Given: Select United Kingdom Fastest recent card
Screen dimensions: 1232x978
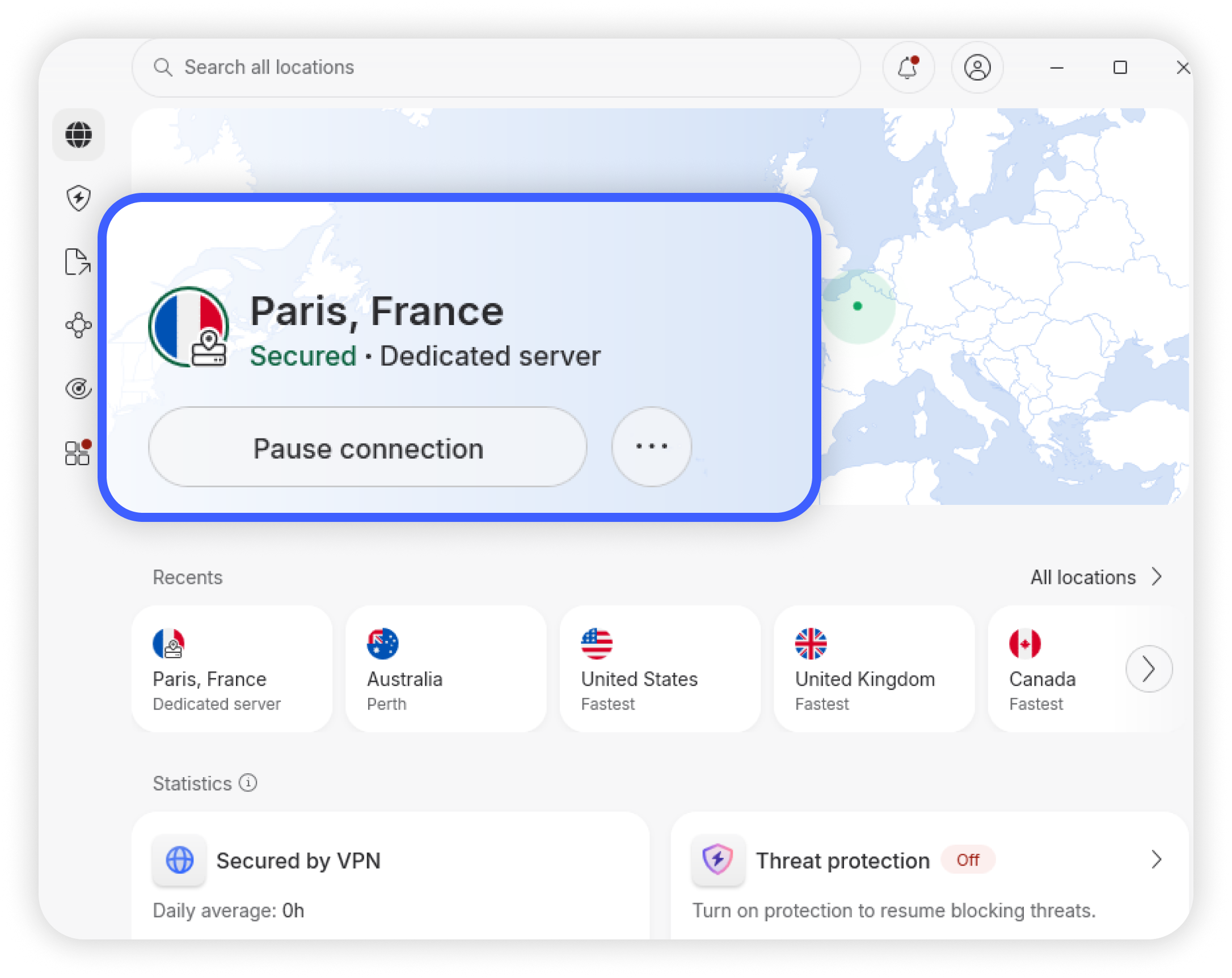Looking at the screenshot, I should point(874,669).
